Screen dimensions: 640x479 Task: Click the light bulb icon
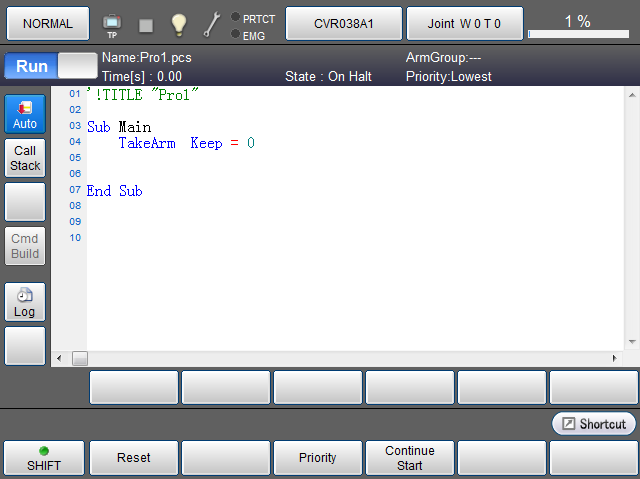click(x=178, y=24)
